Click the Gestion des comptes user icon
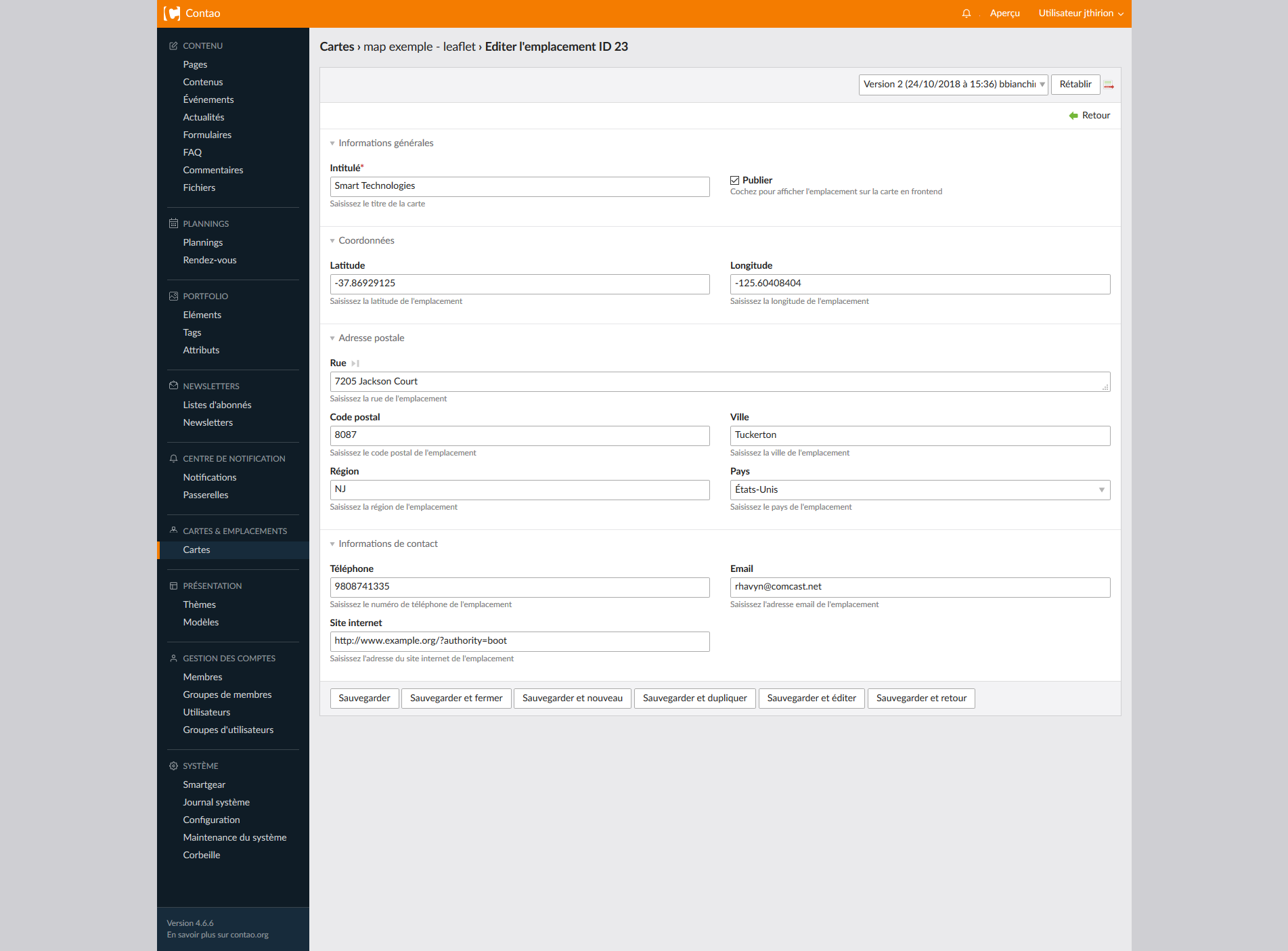Screen dimensions: 1288x951 click(173, 658)
